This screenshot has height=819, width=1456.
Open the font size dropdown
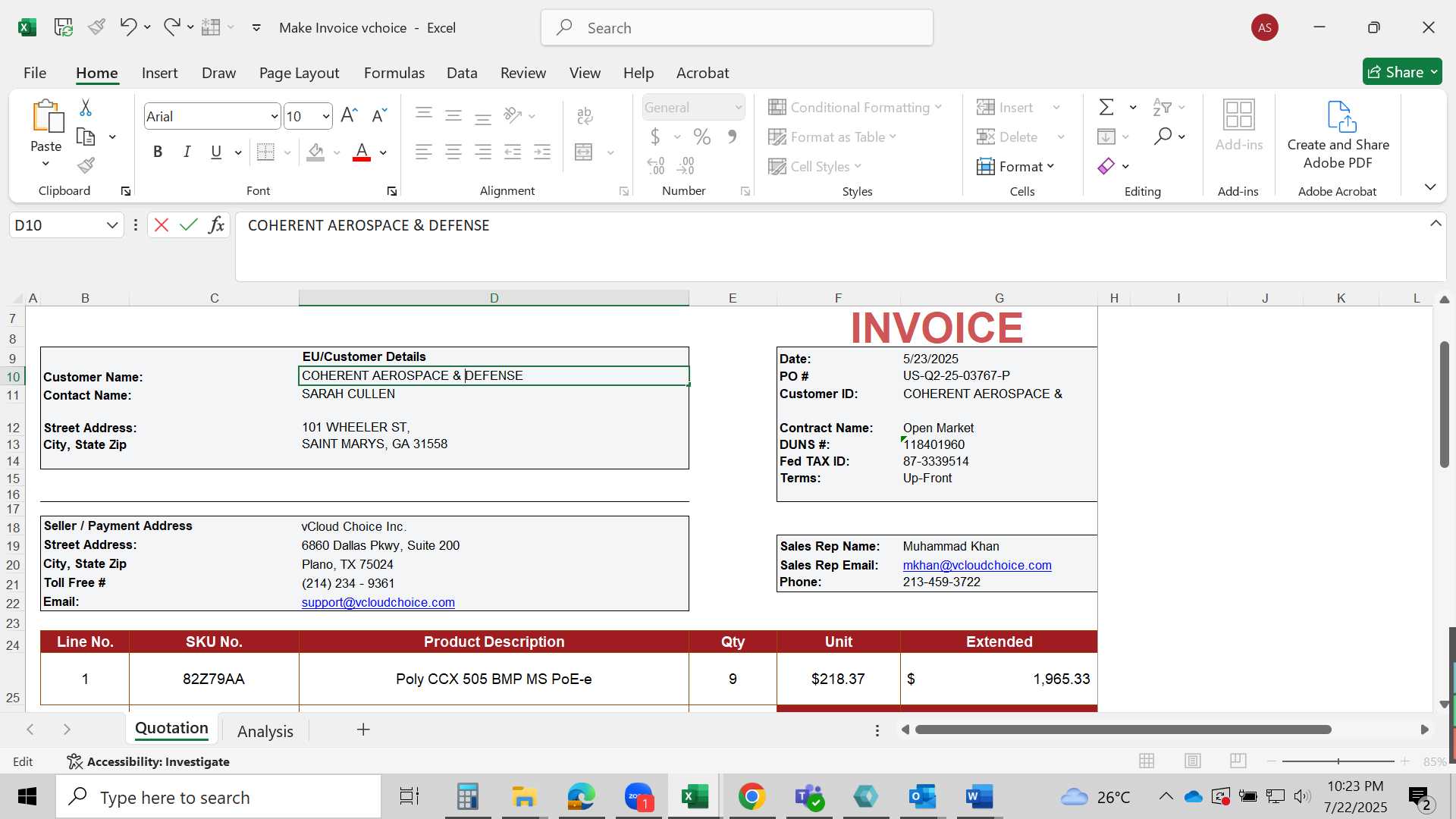pyautogui.click(x=325, y=116)
